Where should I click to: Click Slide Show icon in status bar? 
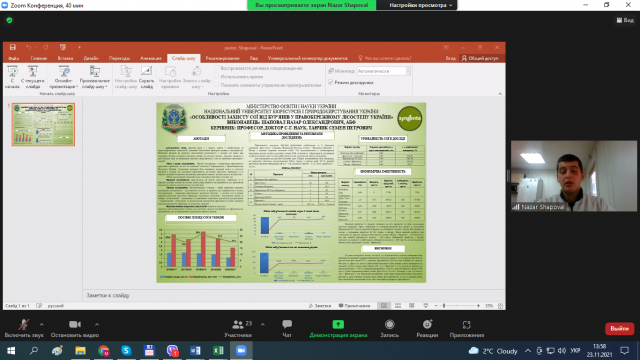tap(425, 305)
